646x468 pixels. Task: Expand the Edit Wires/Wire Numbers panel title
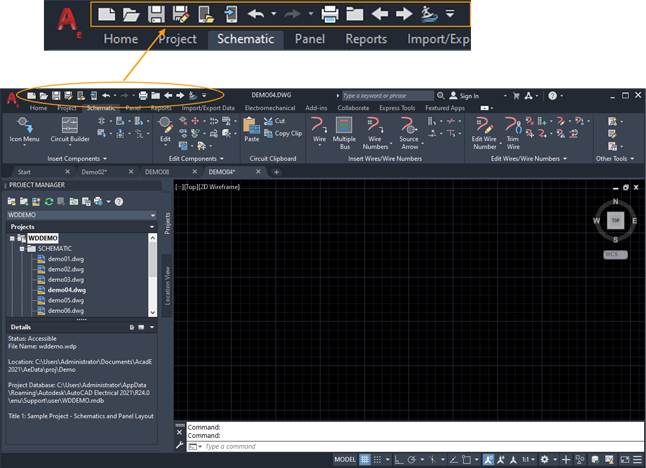tap(529, 159)
